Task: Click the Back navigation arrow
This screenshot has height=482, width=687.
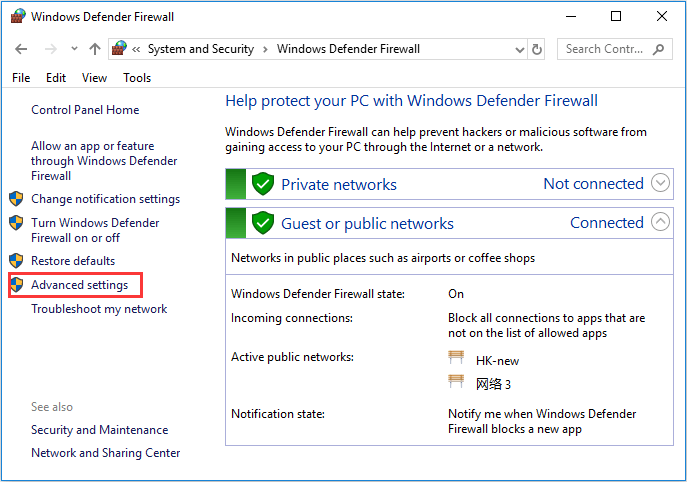Action: [x=21, y=49]
